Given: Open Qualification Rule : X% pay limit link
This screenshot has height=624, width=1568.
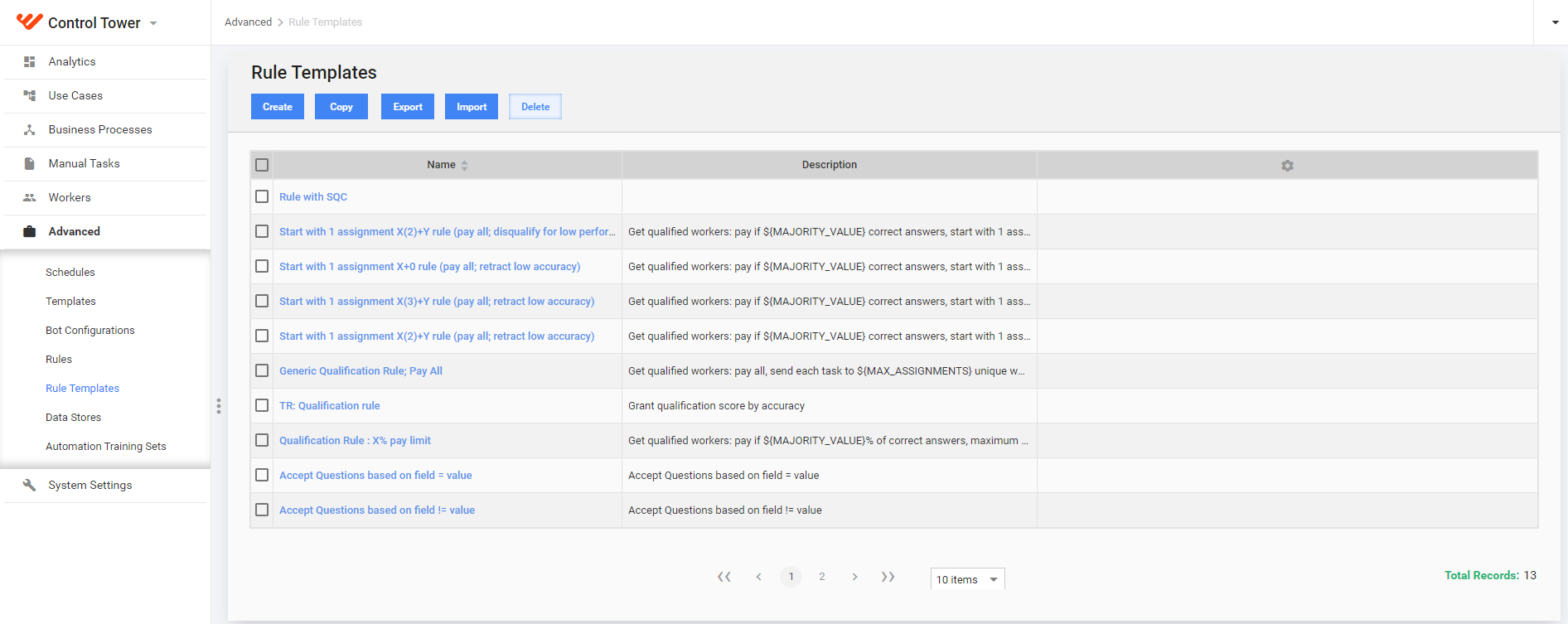Looking at the screenshot, I should (355, 440).
